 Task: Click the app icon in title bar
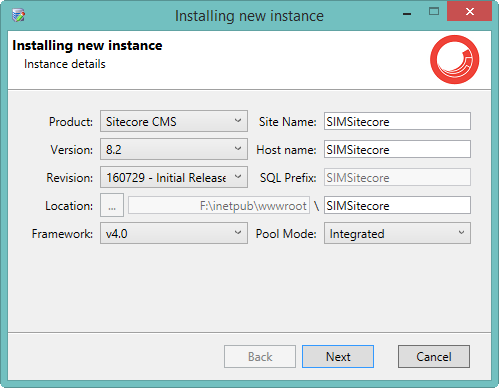pyautogui.click(x=19, y=15)
